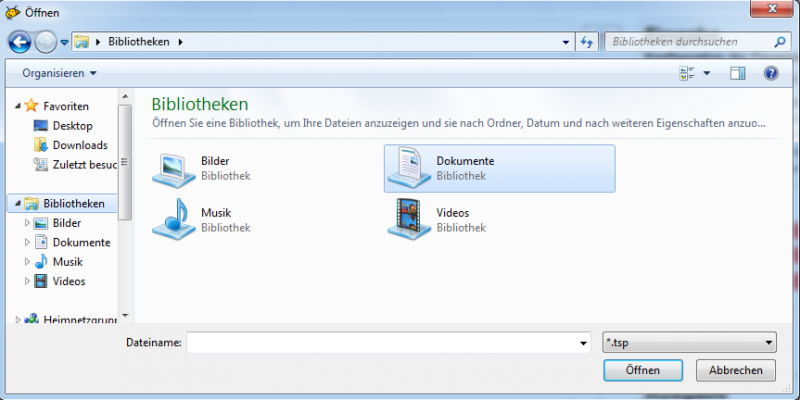Viewport: 800px width, 400px height.
Task: Select Downloads in the Favoriten list
Action: tap(80, 145)
